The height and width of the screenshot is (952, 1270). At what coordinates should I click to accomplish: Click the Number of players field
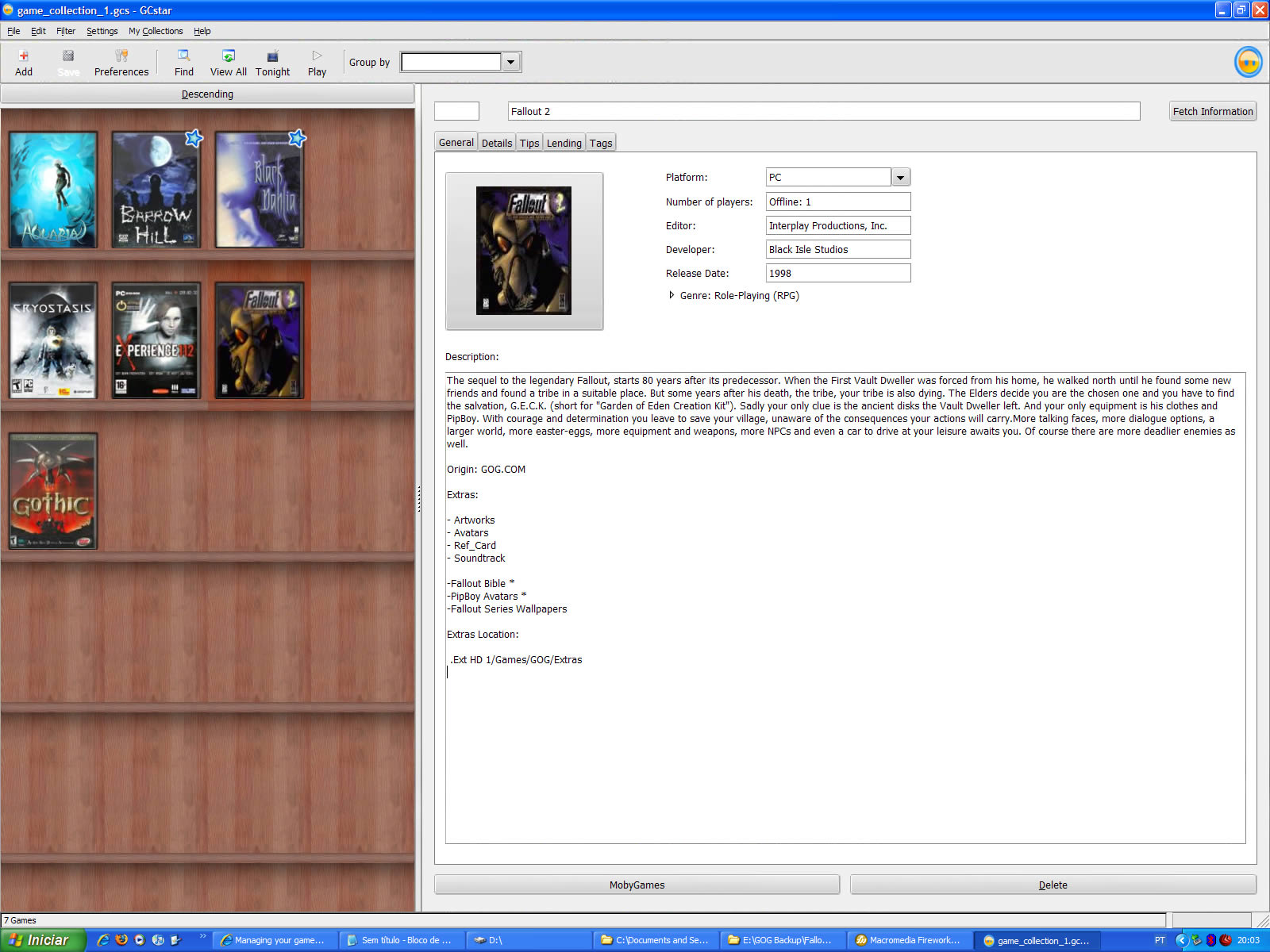pos(838,202)
